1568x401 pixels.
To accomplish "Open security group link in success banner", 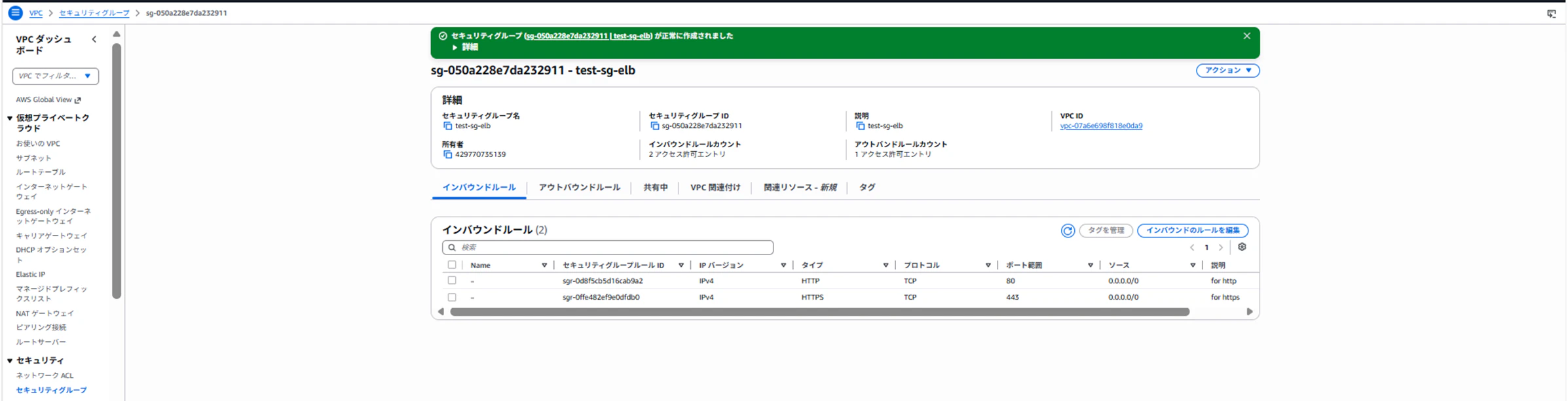I will click(x=588, y=36).
